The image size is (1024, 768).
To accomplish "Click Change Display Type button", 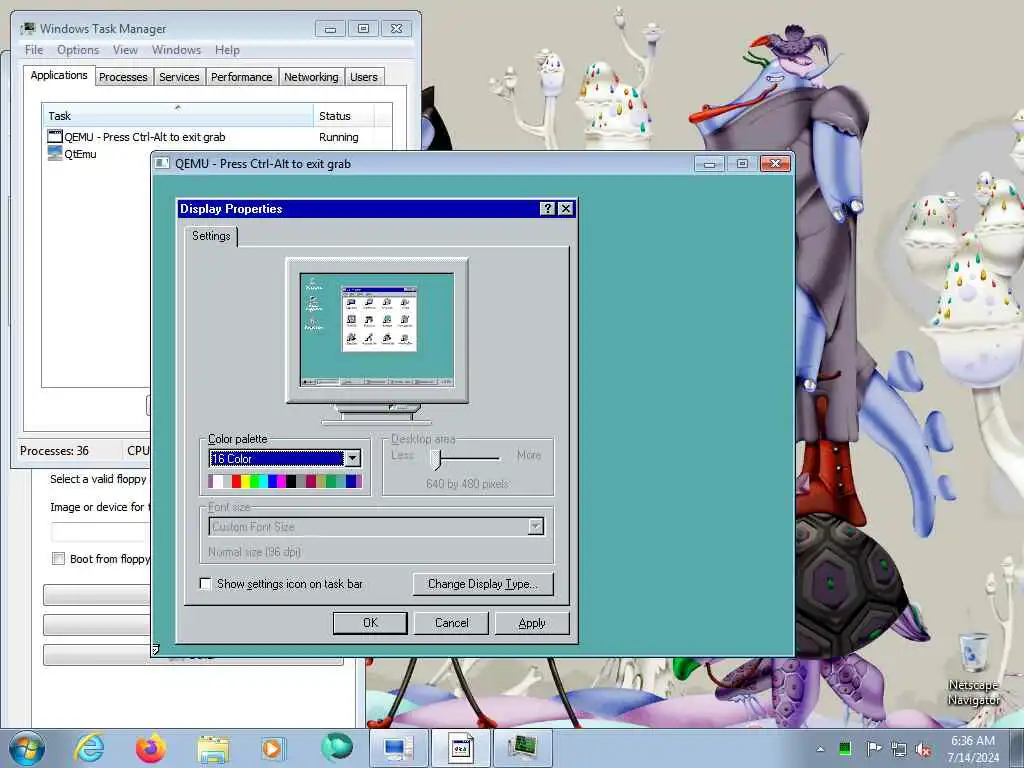I will [x=483, y=584].
